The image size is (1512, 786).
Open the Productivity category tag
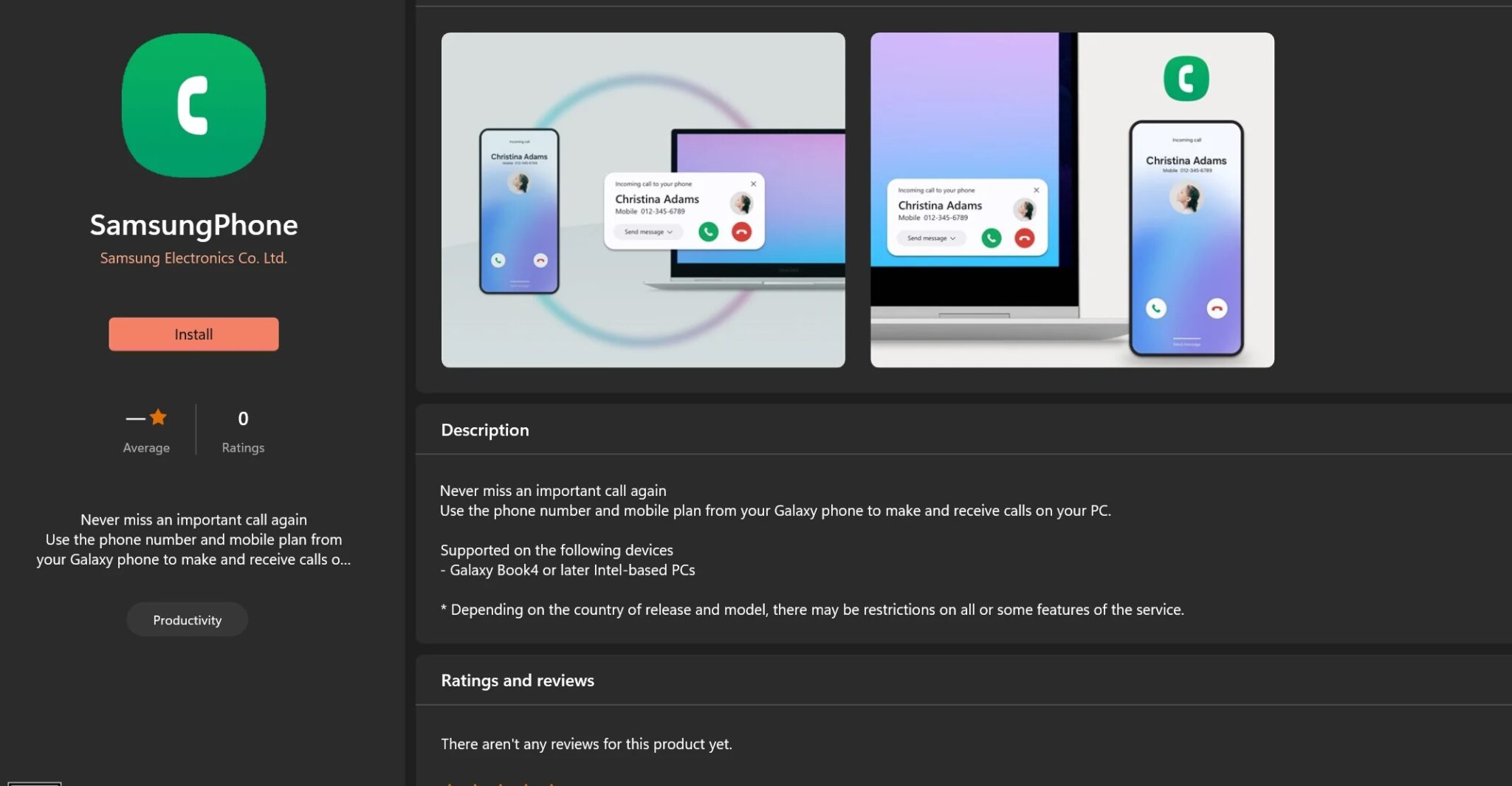[187, 619]
